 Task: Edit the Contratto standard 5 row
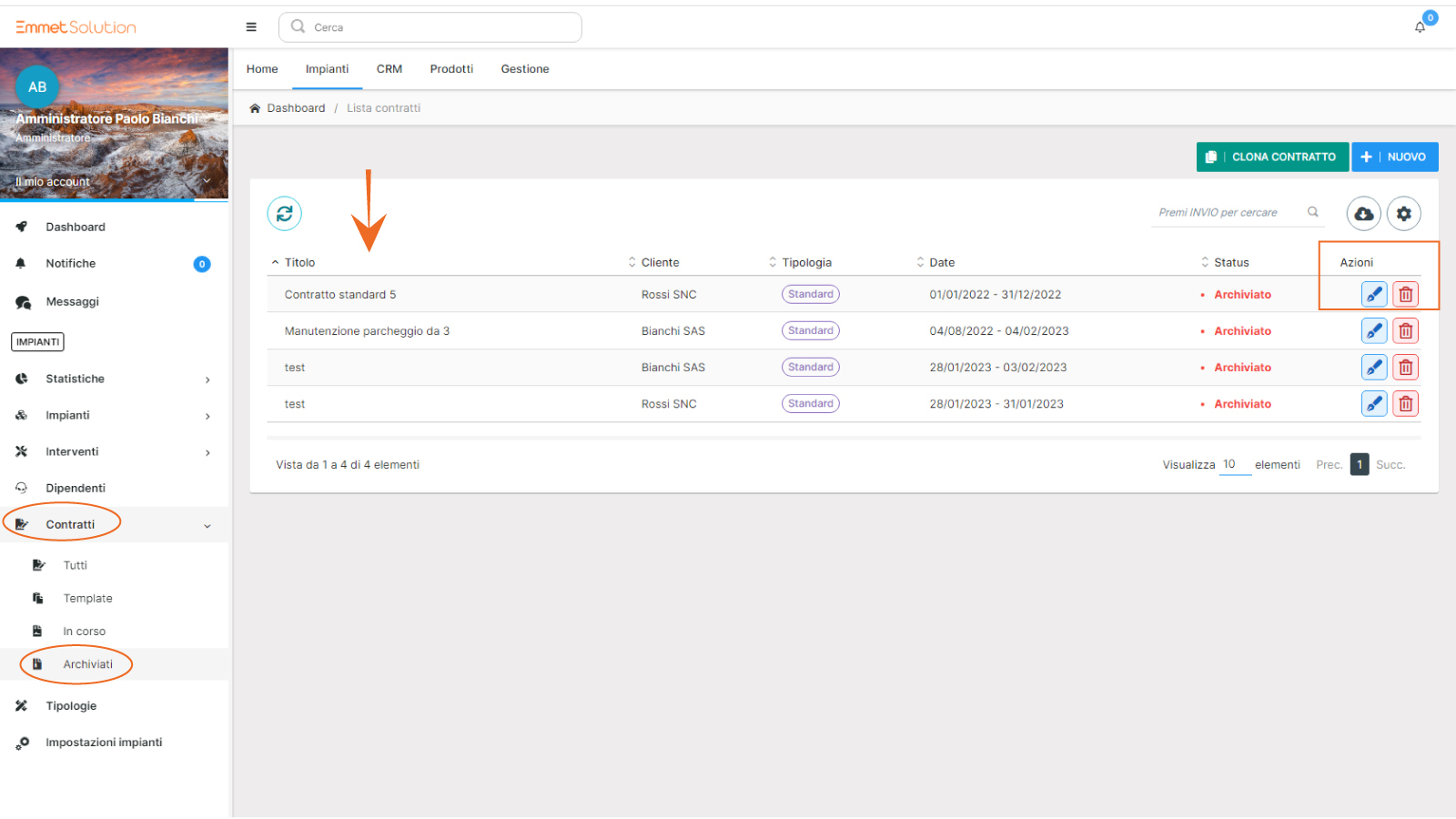[1373, 295]
